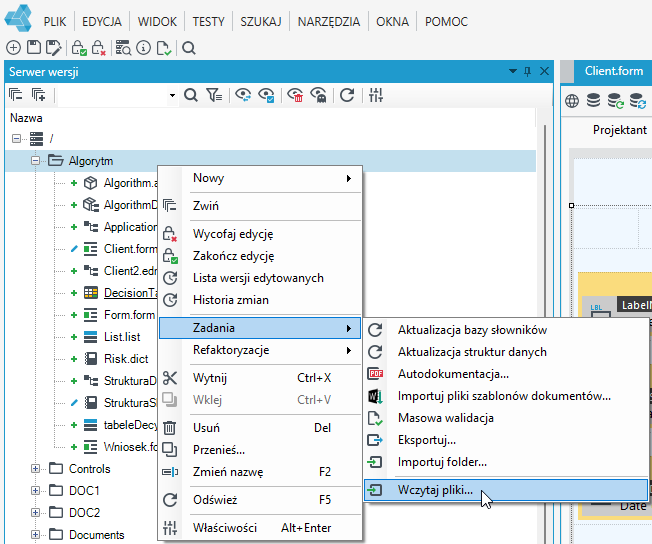
Task: Select Importuj pliki szablonów dokumentów...
Action: click(506, 396)
